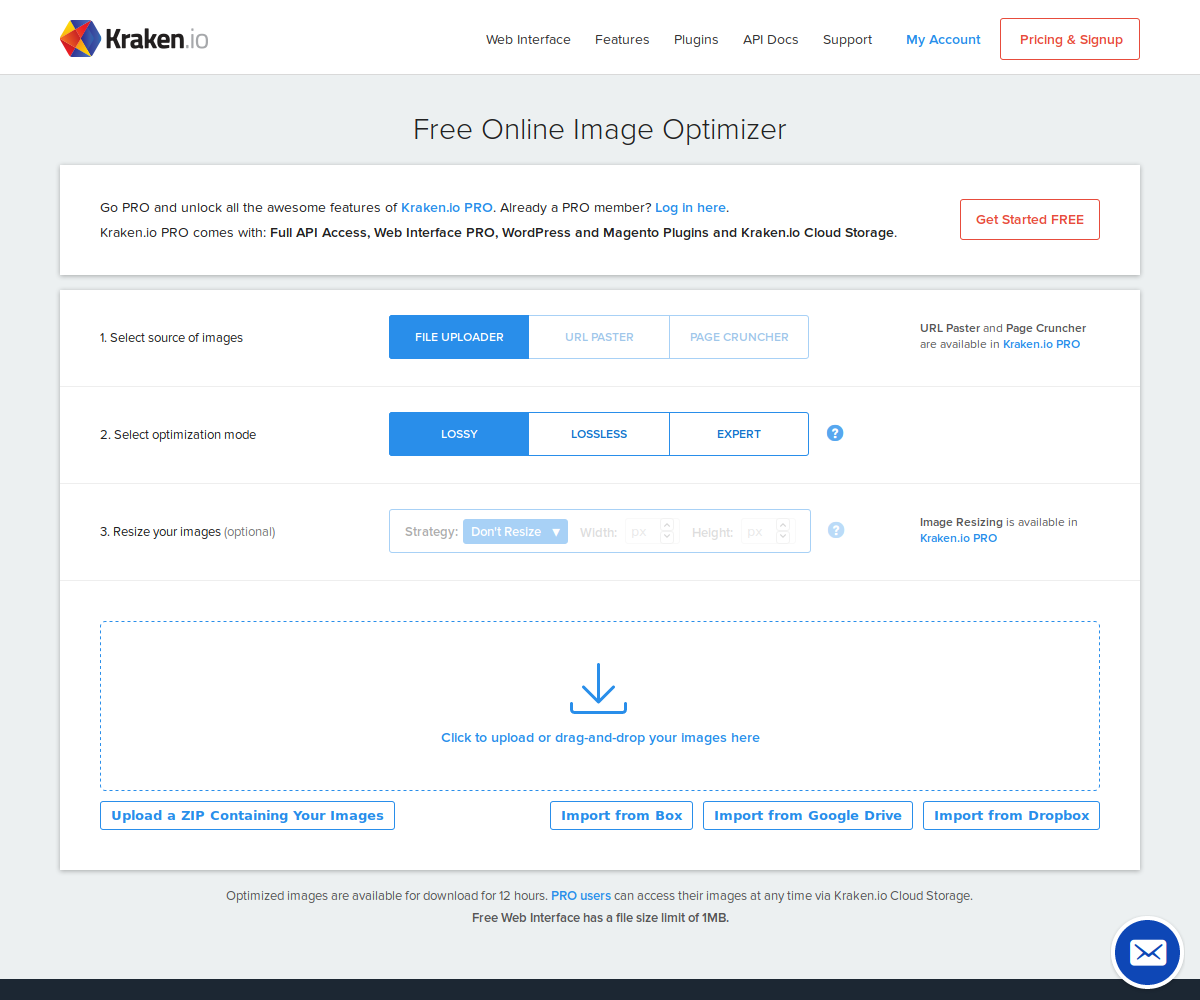Open the Don't Resize strategy dropdown
The width and height of the screenshot is (1200, 1000).
point(515,532)
